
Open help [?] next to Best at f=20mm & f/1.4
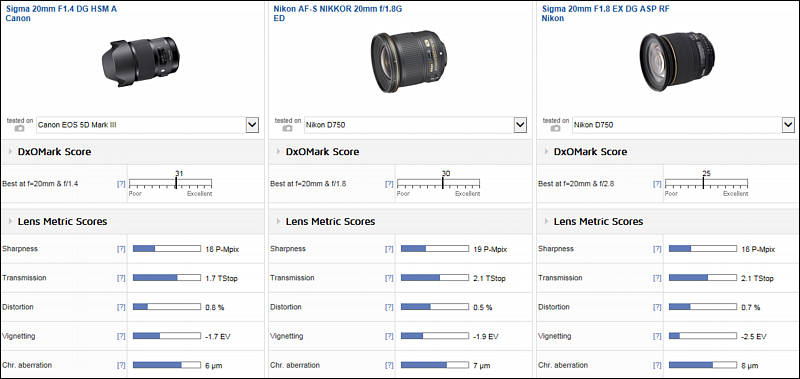121,184
